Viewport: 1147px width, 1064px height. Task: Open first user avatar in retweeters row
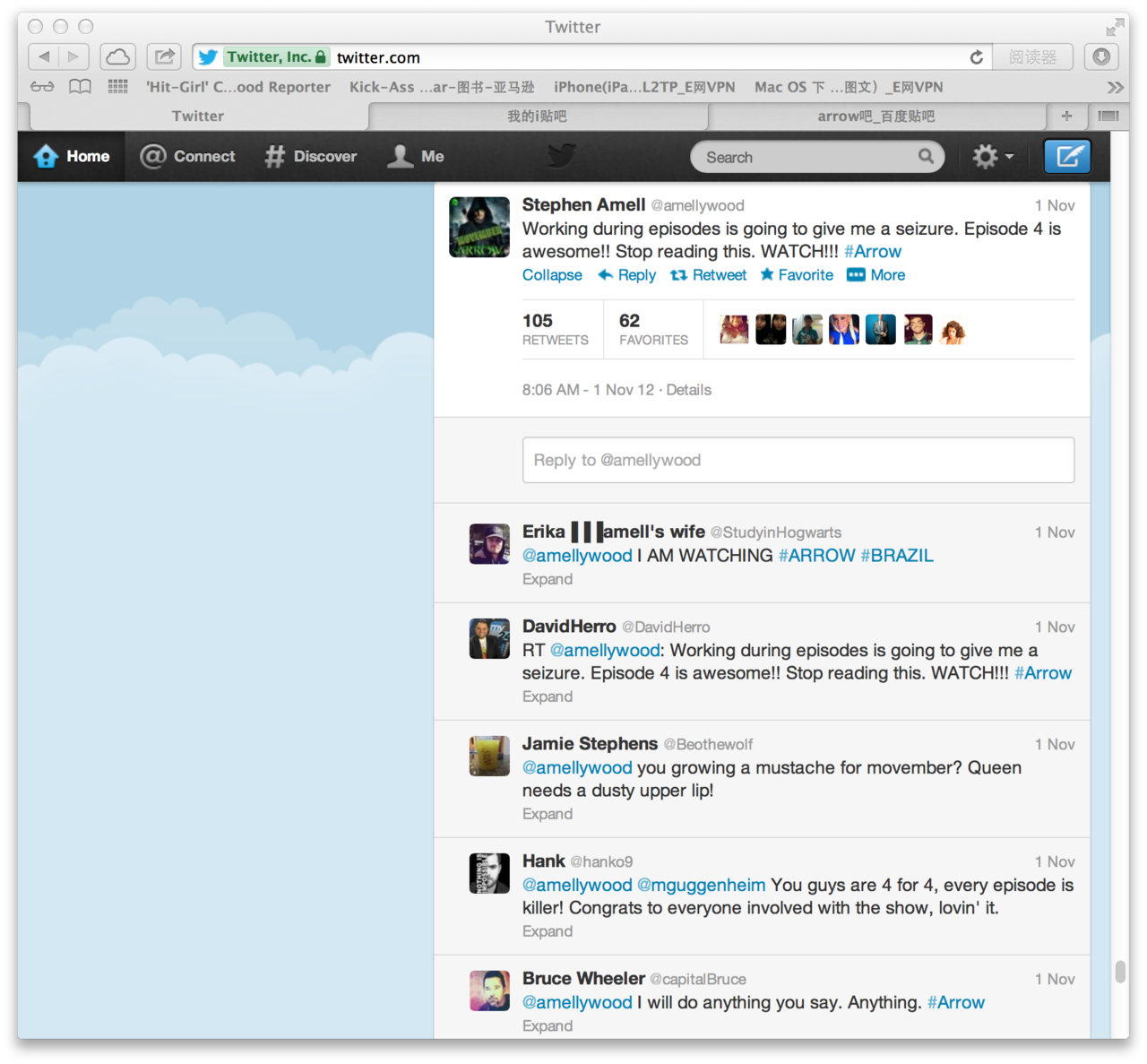[734, 330]
